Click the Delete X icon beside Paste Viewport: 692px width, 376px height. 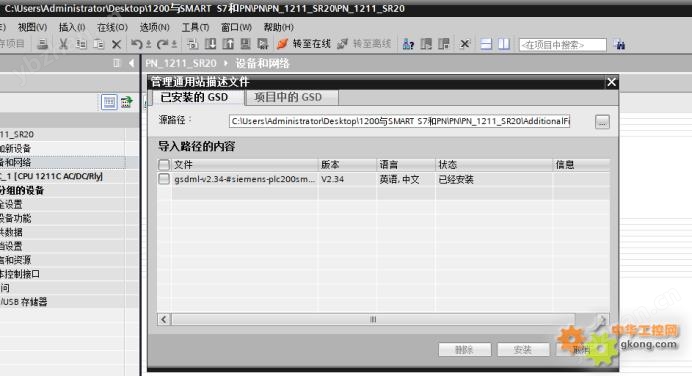[117, 44]
